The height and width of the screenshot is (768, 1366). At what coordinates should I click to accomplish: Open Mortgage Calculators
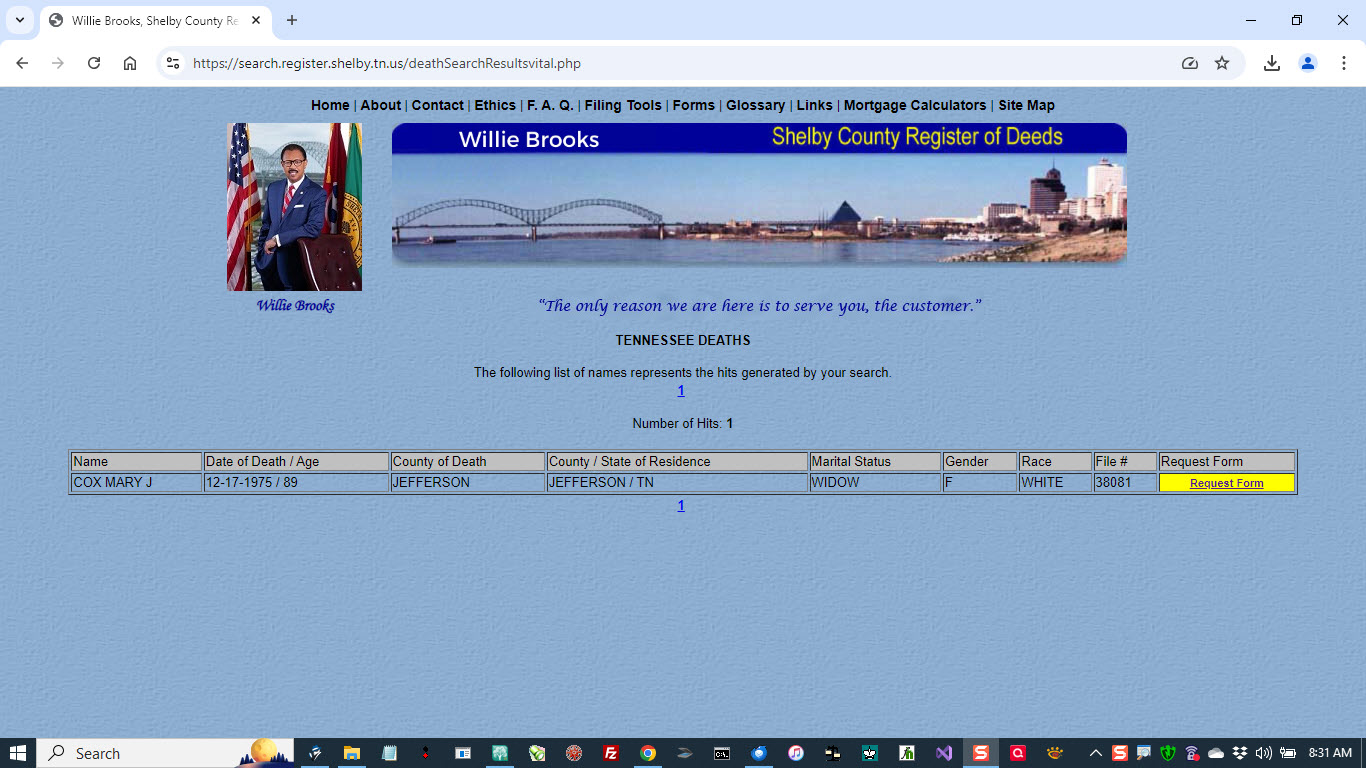pyautogui.click(x=915, y=105)
